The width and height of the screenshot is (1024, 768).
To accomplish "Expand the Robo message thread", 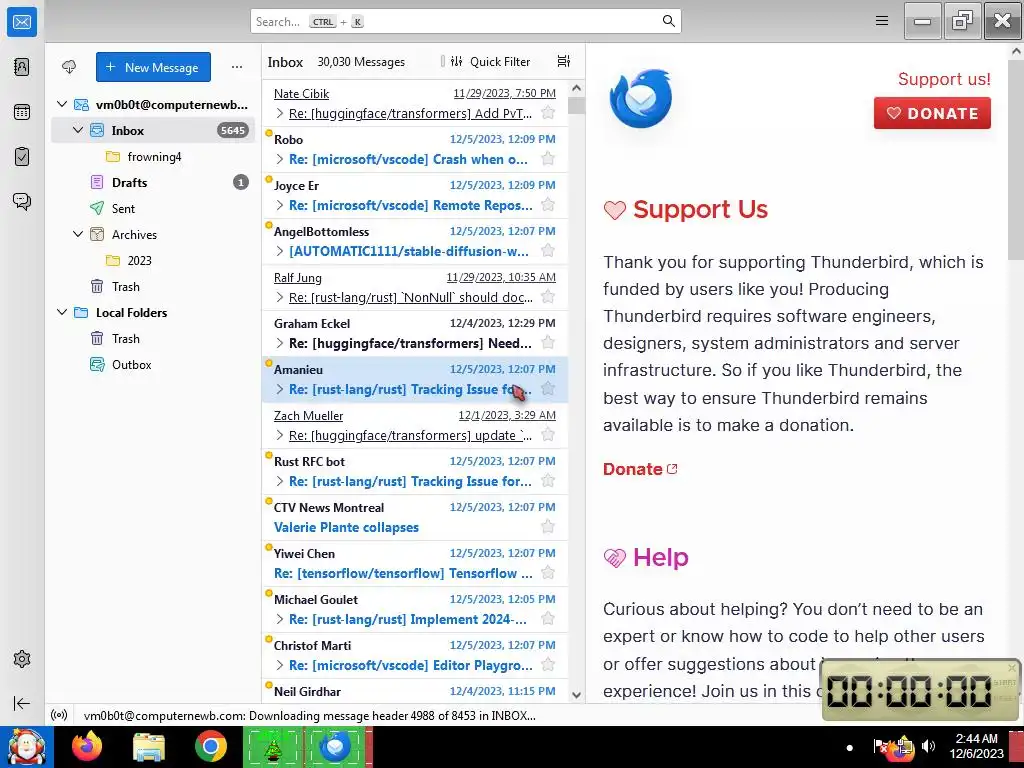I will tap(280, 159).
